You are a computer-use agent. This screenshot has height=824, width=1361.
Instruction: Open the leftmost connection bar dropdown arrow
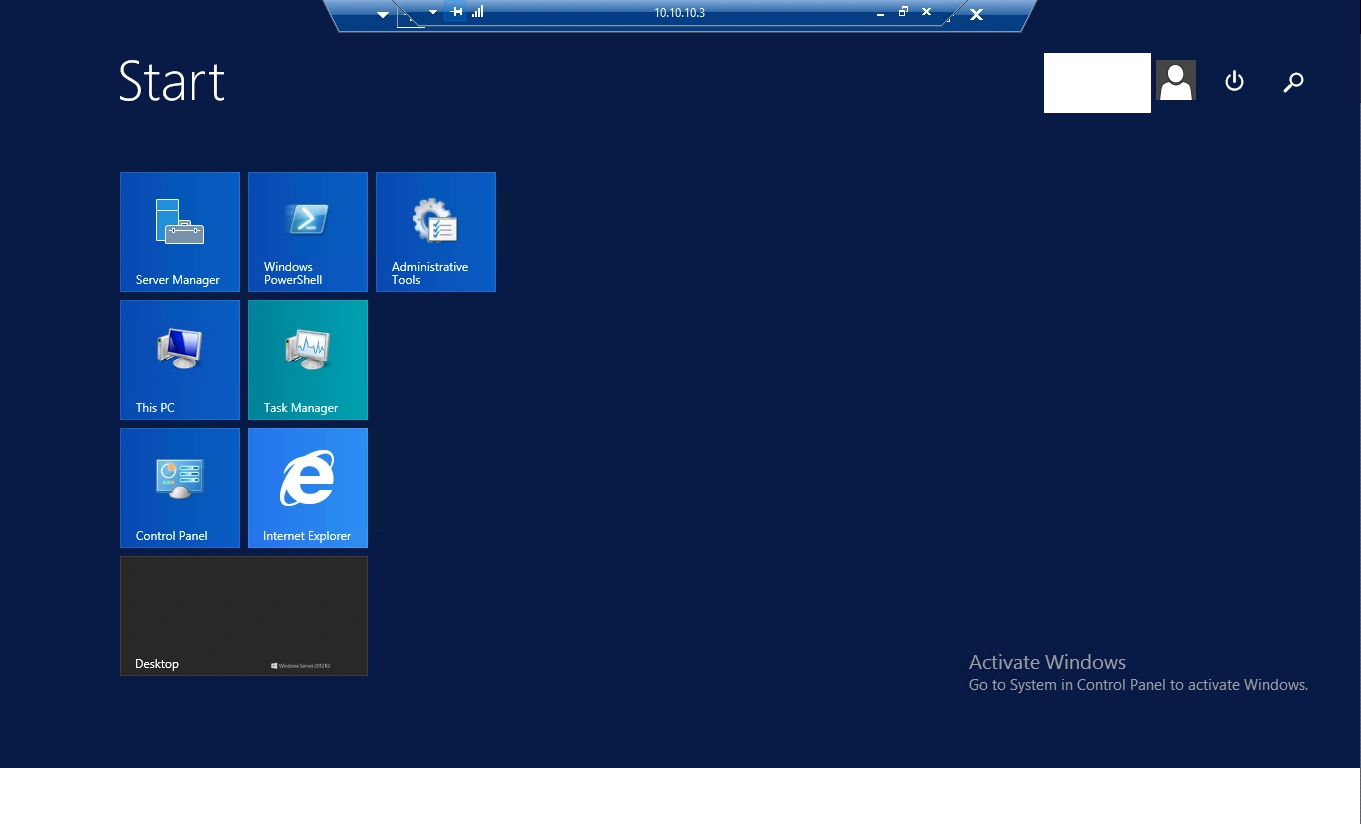coord(383,14)
